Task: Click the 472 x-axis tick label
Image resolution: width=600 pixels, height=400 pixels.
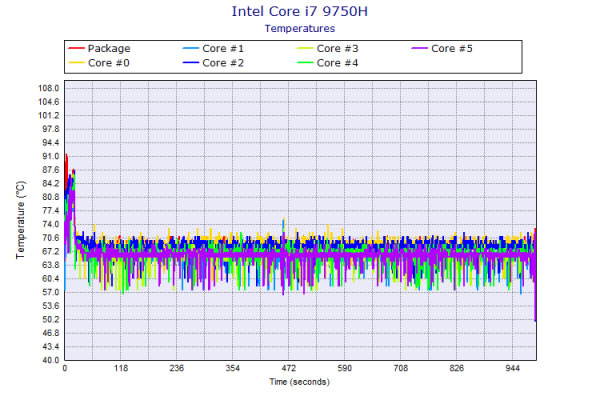Action: [289, 368]
